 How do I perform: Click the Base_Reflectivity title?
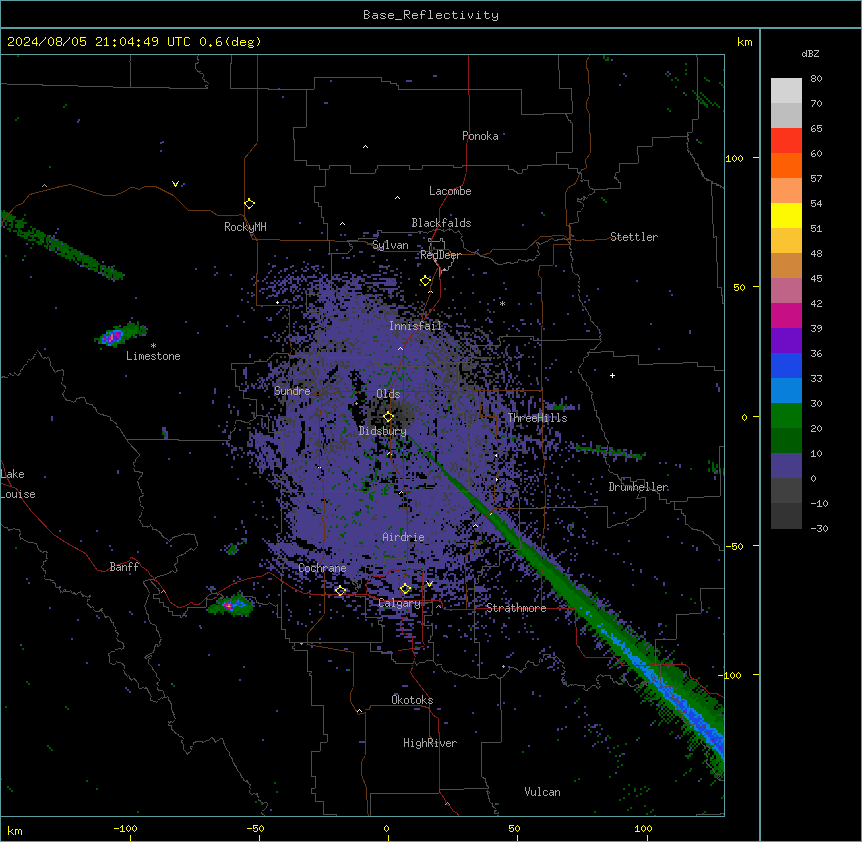pos(431,15)
